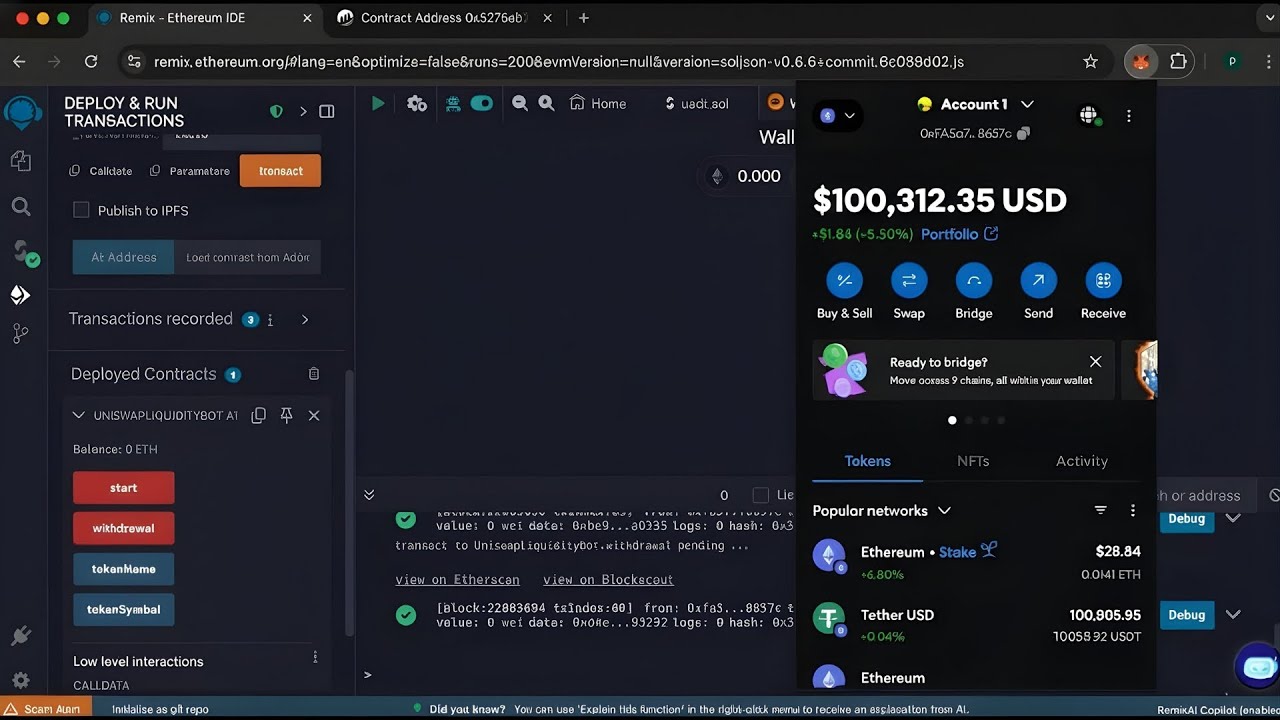
Task: Open Chrome extensions puzzle icon
Action: click(x=1178, y=61)
